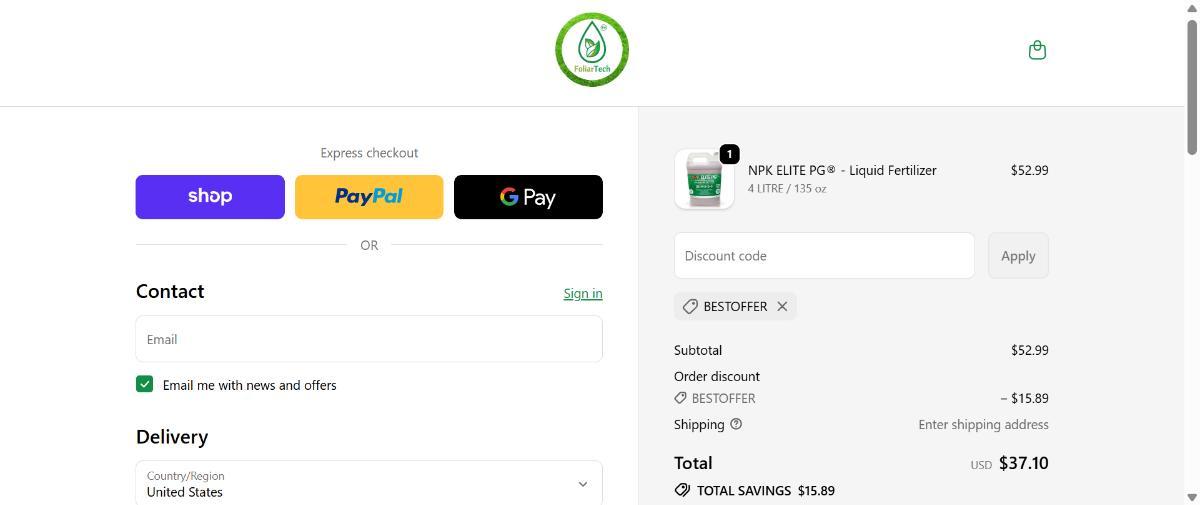Screen dimensions: 1200x505
Task: Click the NPK ELITE PG product thumbnail
Action: pyautogui.click(x=704, y=181)
